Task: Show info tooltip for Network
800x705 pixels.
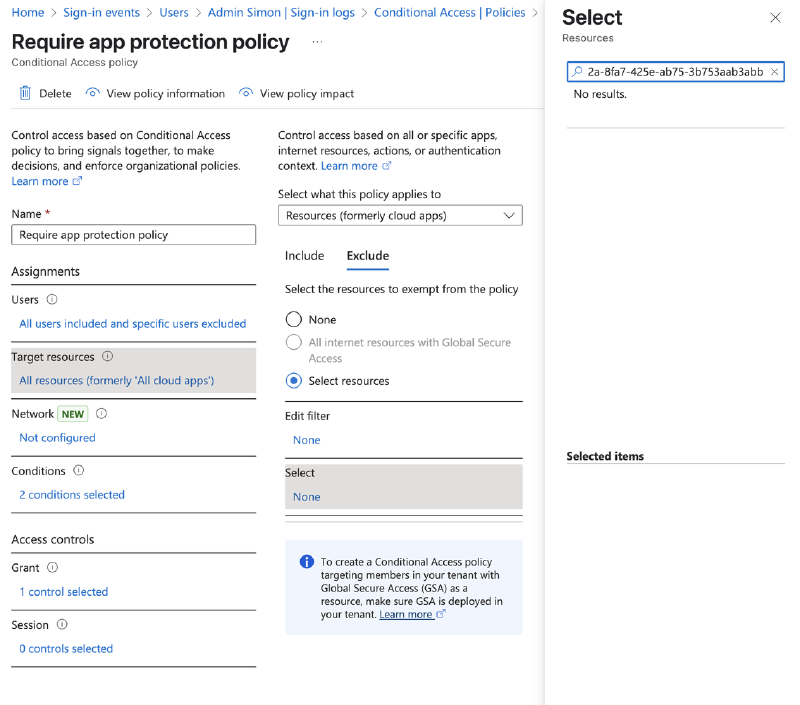Action: coord(102,414)
